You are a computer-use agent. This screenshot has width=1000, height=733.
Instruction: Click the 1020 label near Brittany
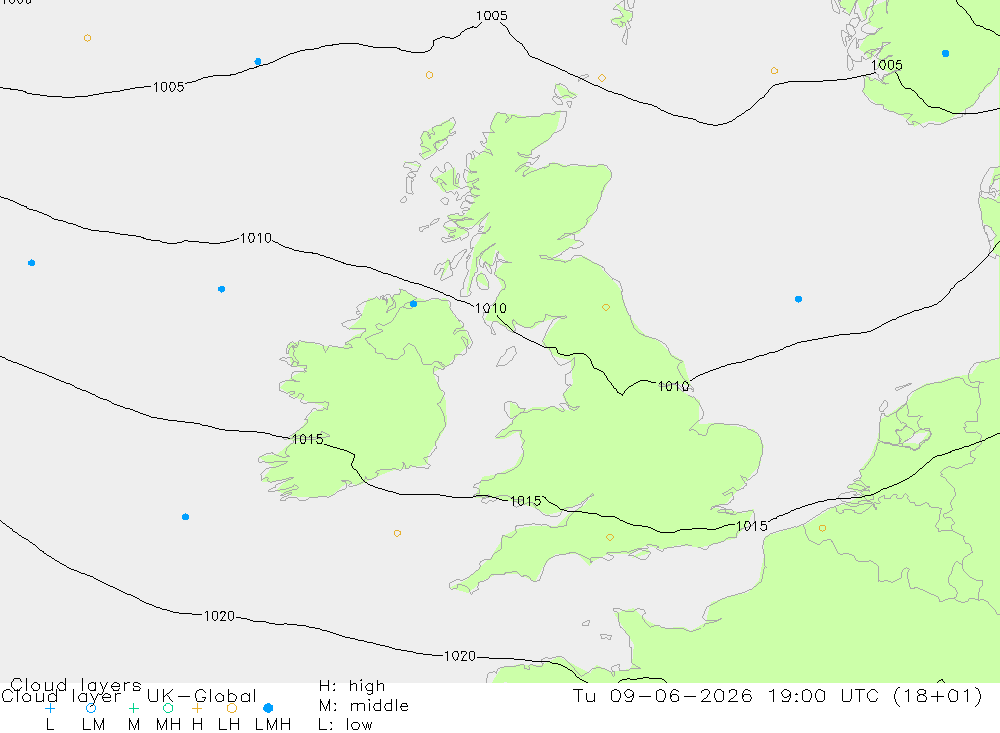point(460,656)
